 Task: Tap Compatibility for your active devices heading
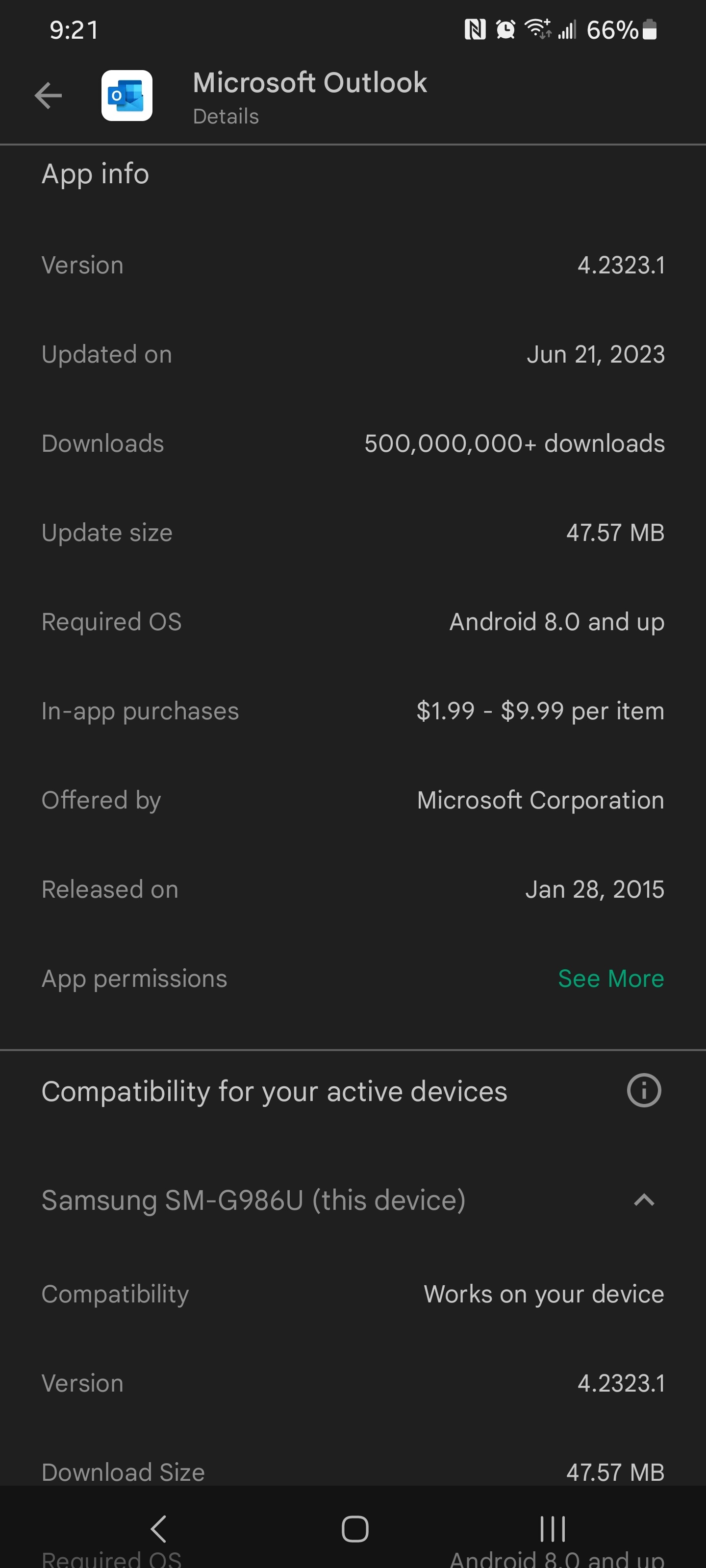coord(274,1091)
